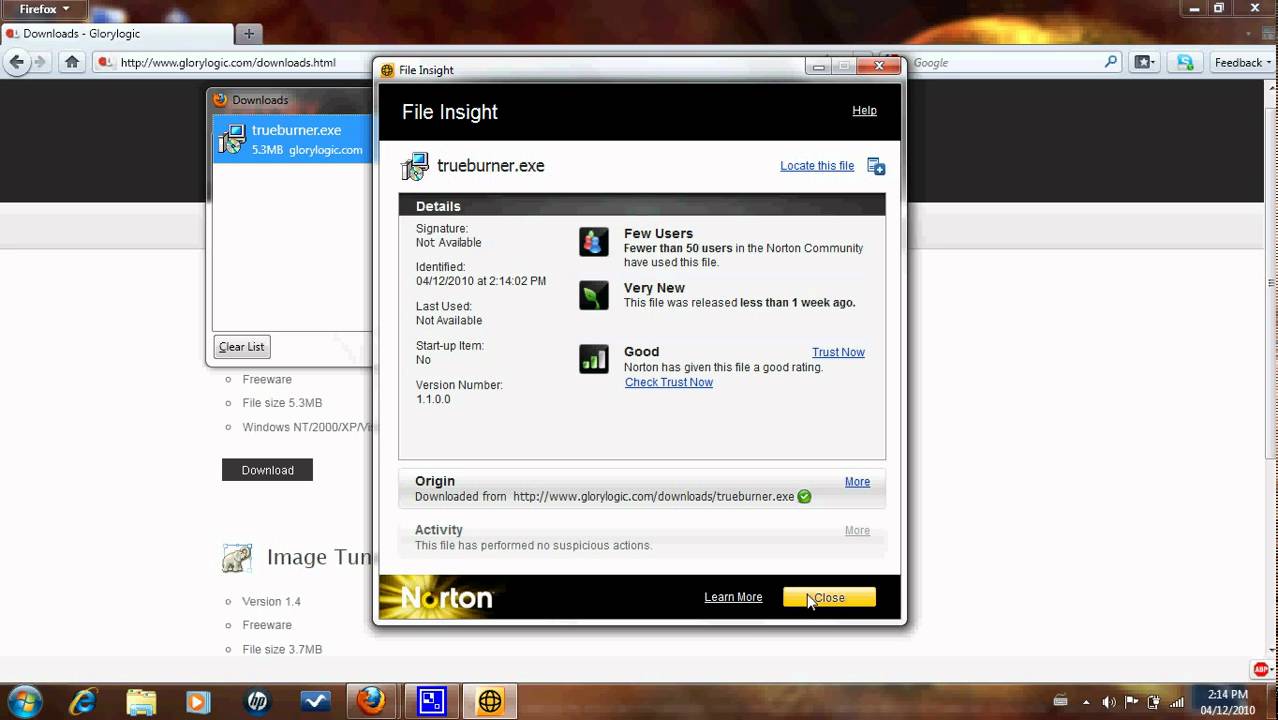Open the Feedback dropdown button
This screenshot has width=1278, height=720.
1243,62
